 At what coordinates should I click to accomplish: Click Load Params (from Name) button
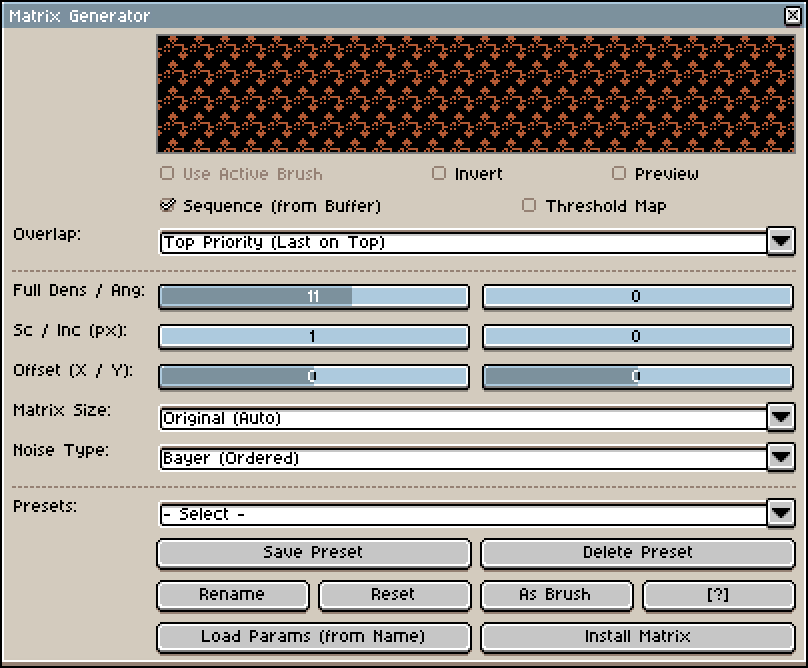point(314,638)
